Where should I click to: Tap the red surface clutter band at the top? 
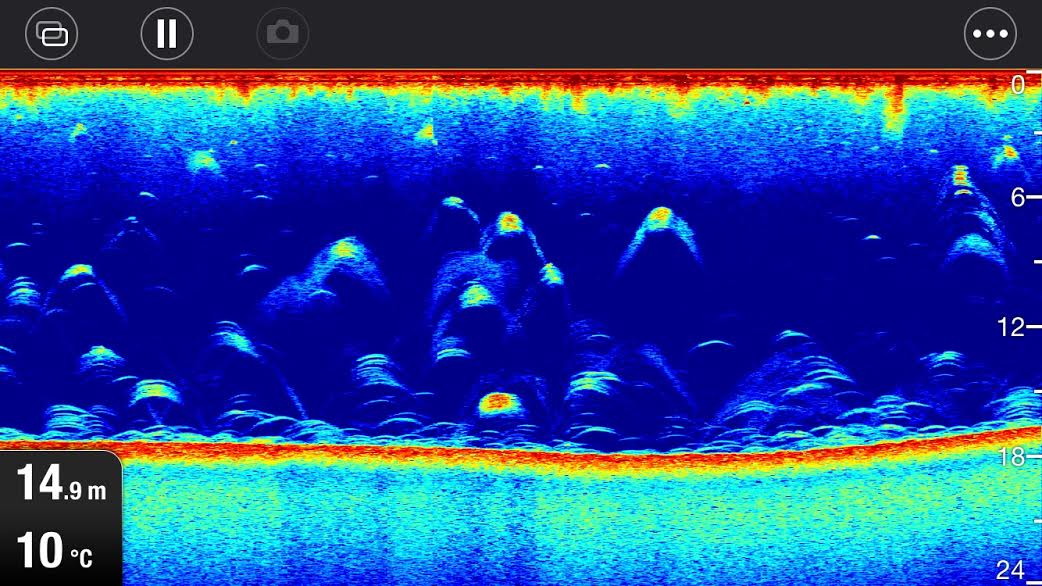click(x=500, y=82)
